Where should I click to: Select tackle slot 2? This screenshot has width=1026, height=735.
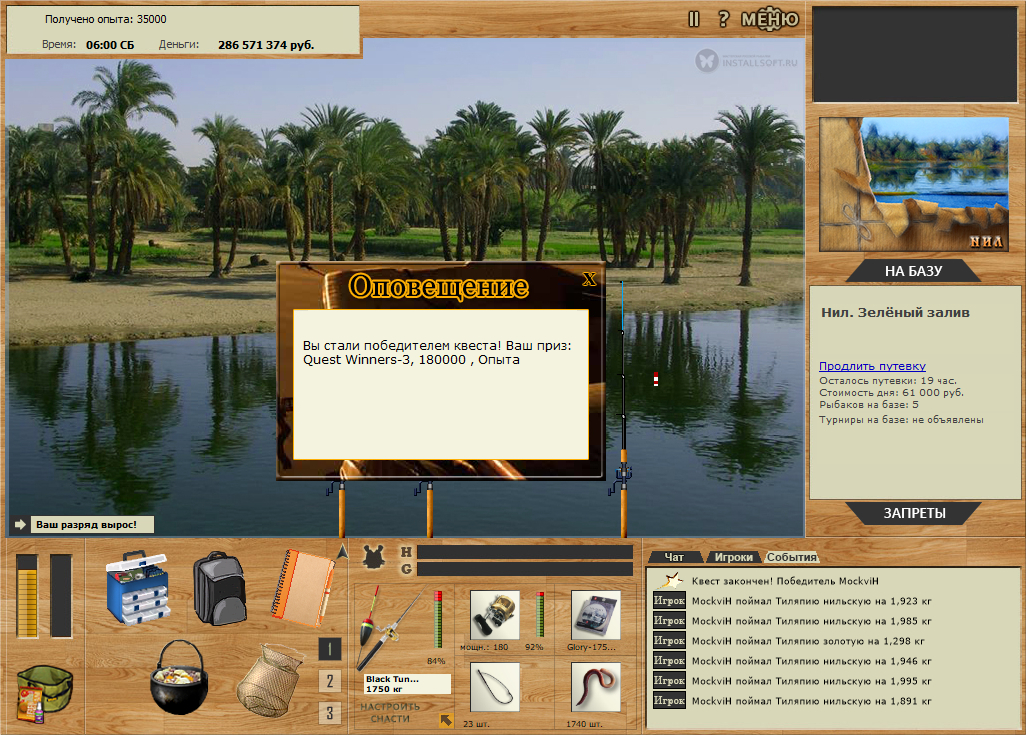[x=330, y=681]
